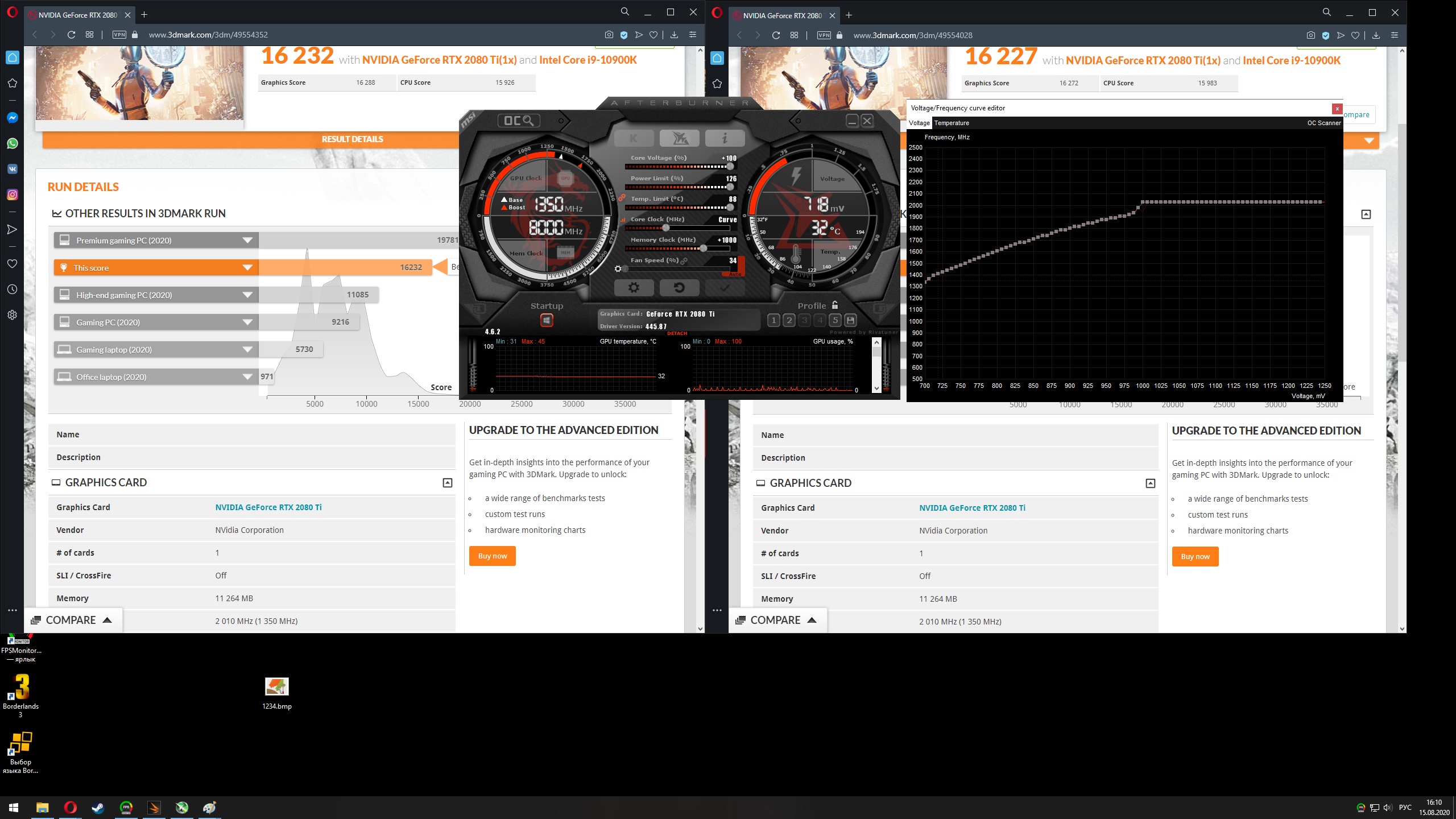The width and height of the screenshot is (1456, 819).
Task: Click the Memory Clock slider handle
Action: 704,249
